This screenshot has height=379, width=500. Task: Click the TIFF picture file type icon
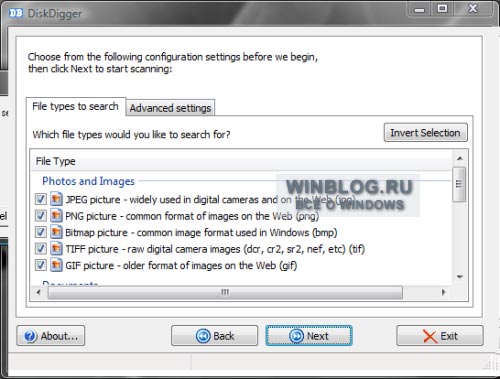(56, 249)
